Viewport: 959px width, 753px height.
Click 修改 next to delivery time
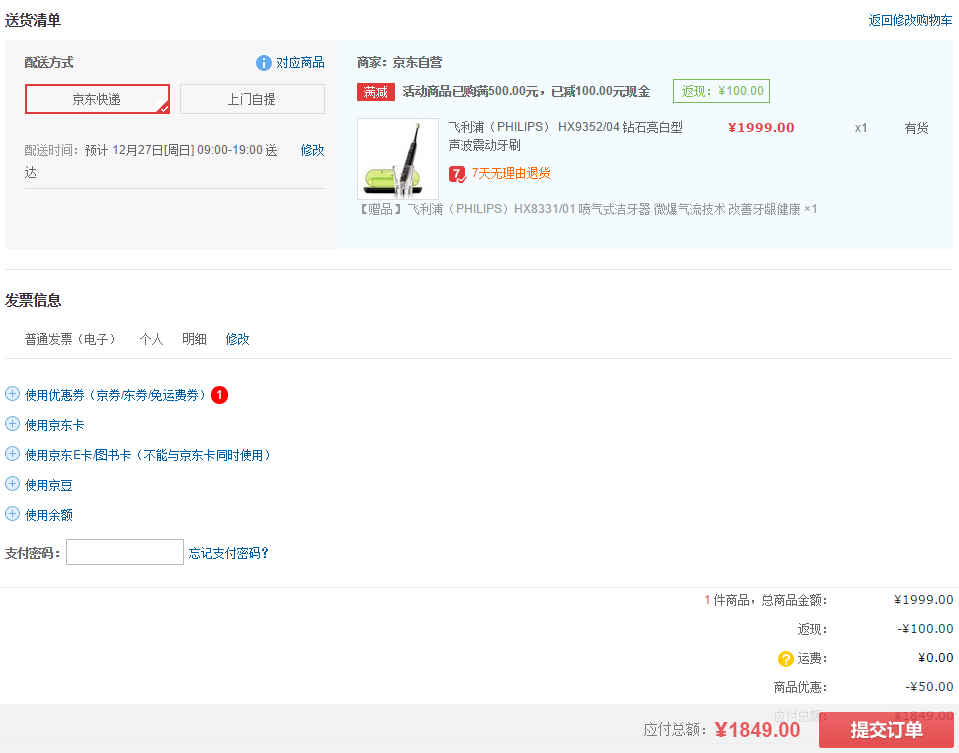[x=312, y=150]
